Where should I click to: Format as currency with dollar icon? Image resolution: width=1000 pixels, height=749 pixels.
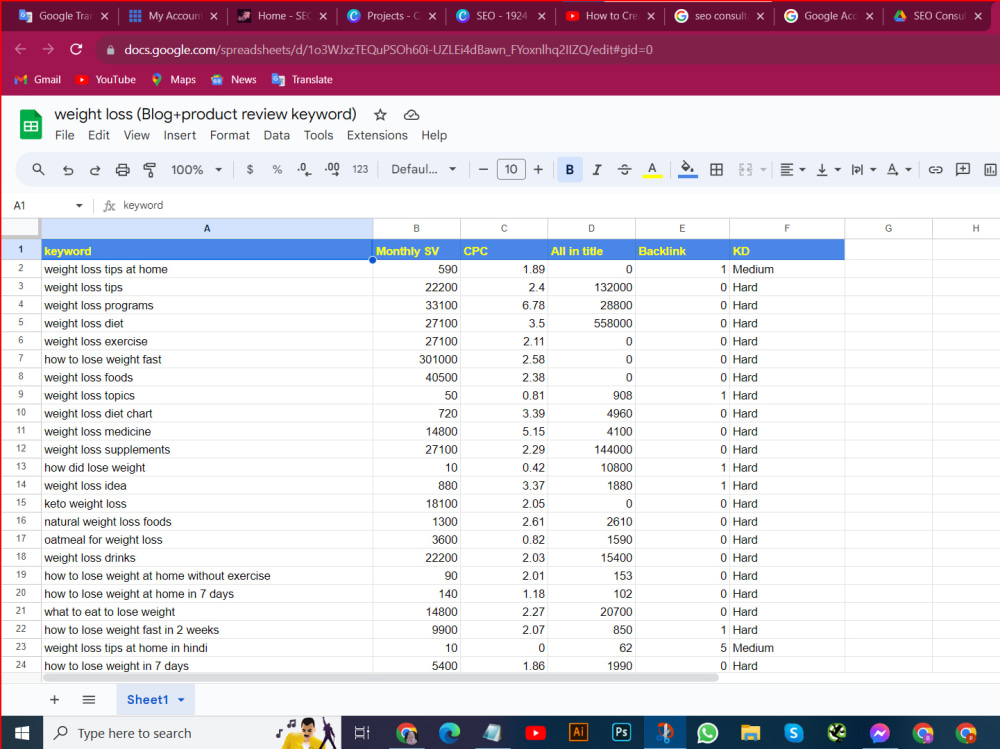(x=250, y=170)
